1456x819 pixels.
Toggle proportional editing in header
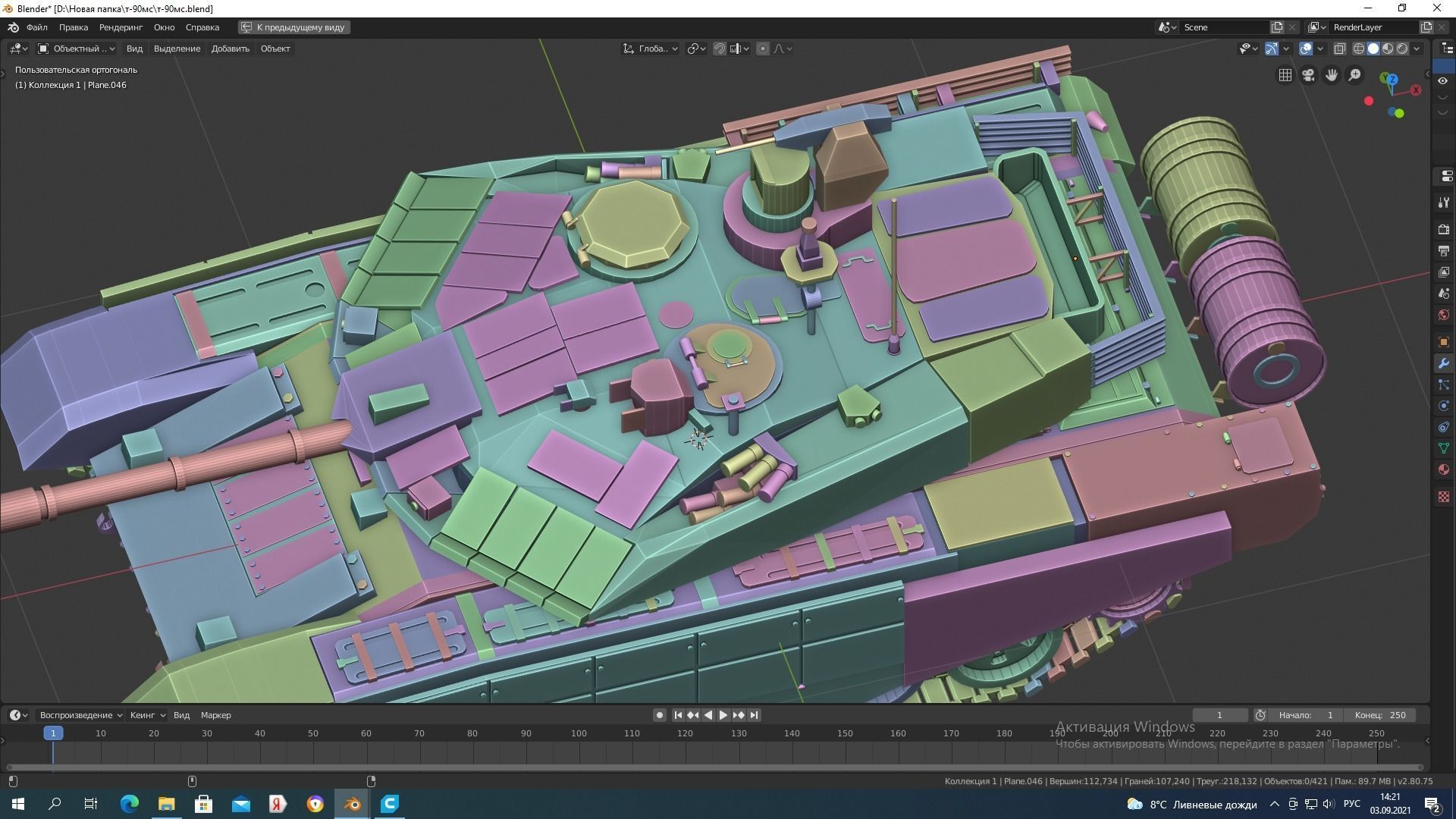pyautogui.click(x=763, y=49)
